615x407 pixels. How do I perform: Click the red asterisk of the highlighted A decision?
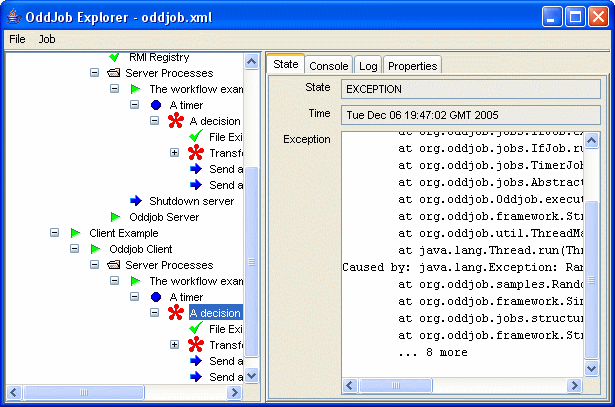pyautogui.click(x=176, y=313)
